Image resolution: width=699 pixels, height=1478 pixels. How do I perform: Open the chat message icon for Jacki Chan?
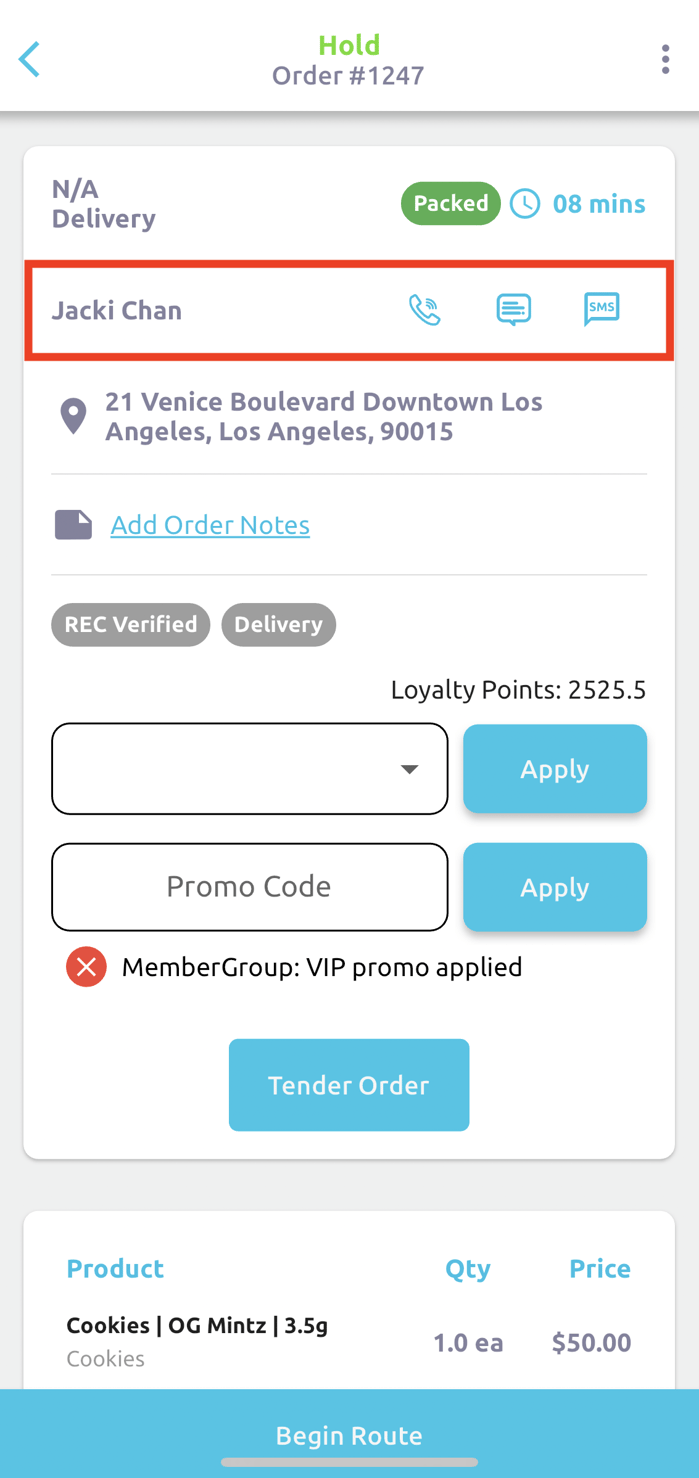click(x=513, y=309)
